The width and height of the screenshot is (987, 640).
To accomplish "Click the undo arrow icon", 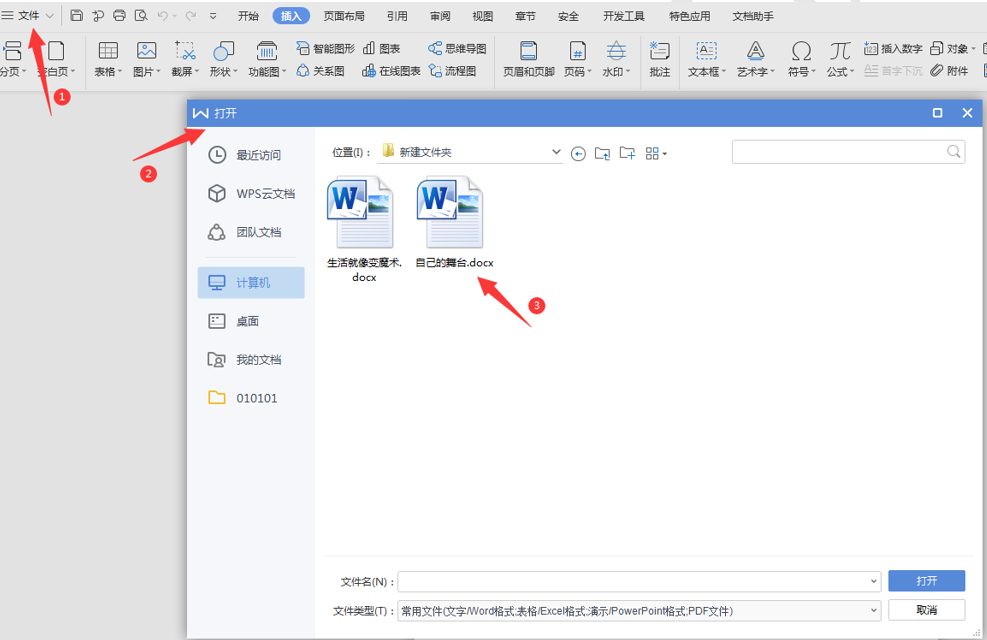I will point(163,16).
